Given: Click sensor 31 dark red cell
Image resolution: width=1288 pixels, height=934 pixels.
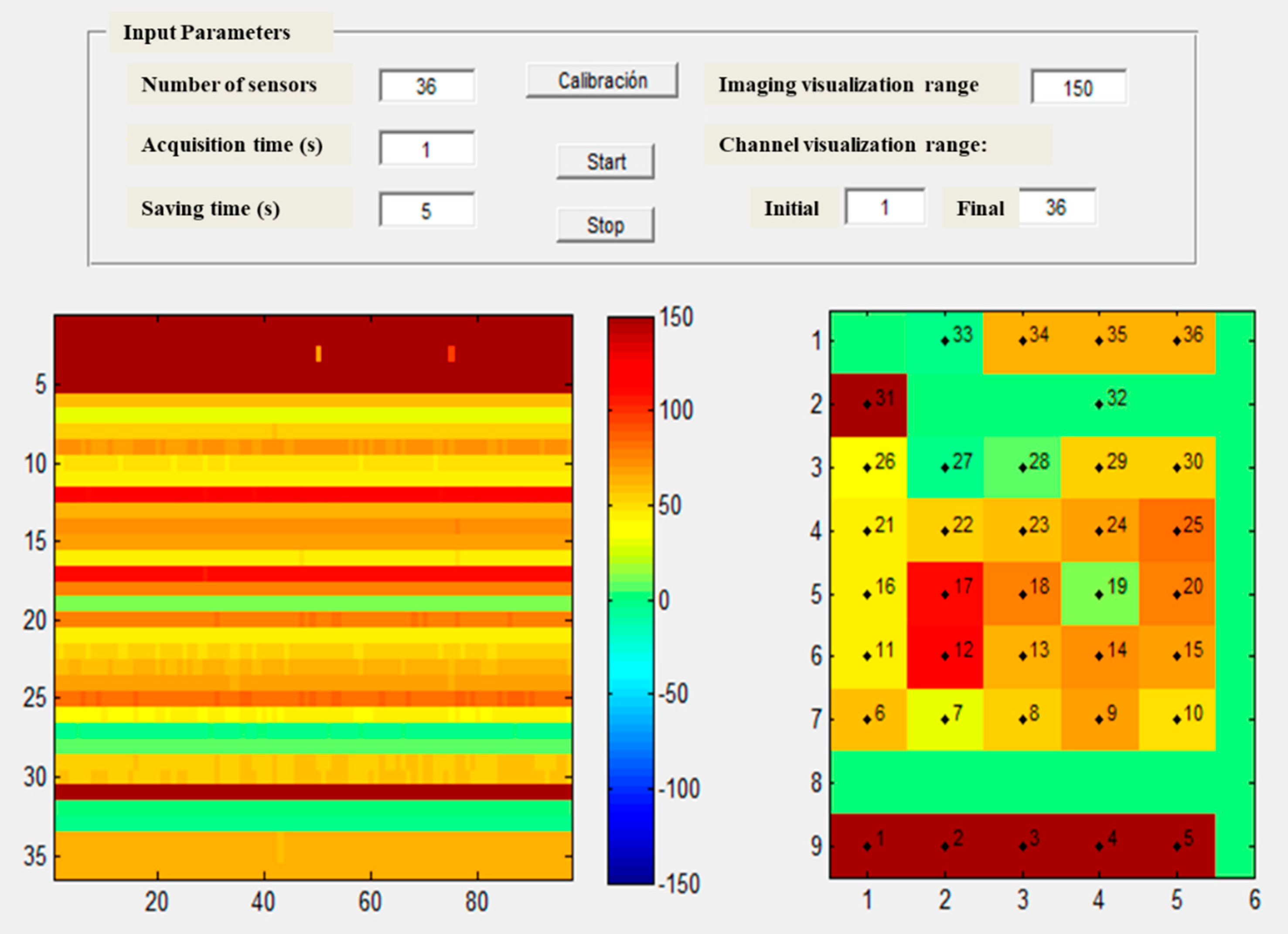Looking at the screenshot, I should [x=868, y=404].
